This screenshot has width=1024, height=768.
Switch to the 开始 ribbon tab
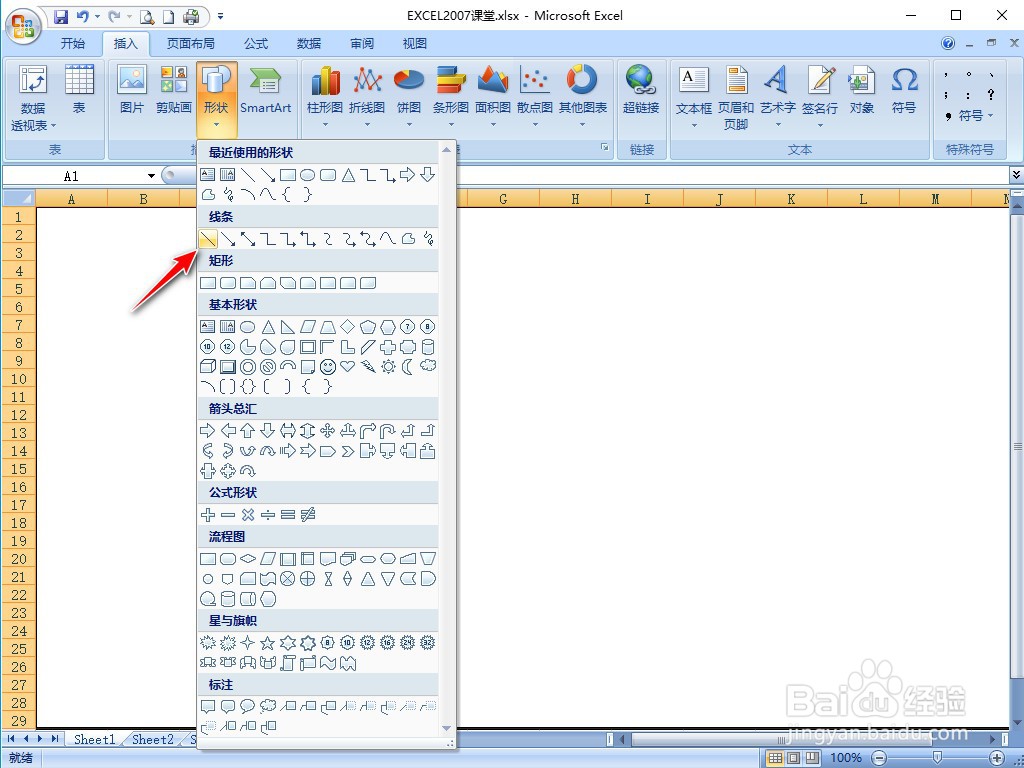pos(73,44)
